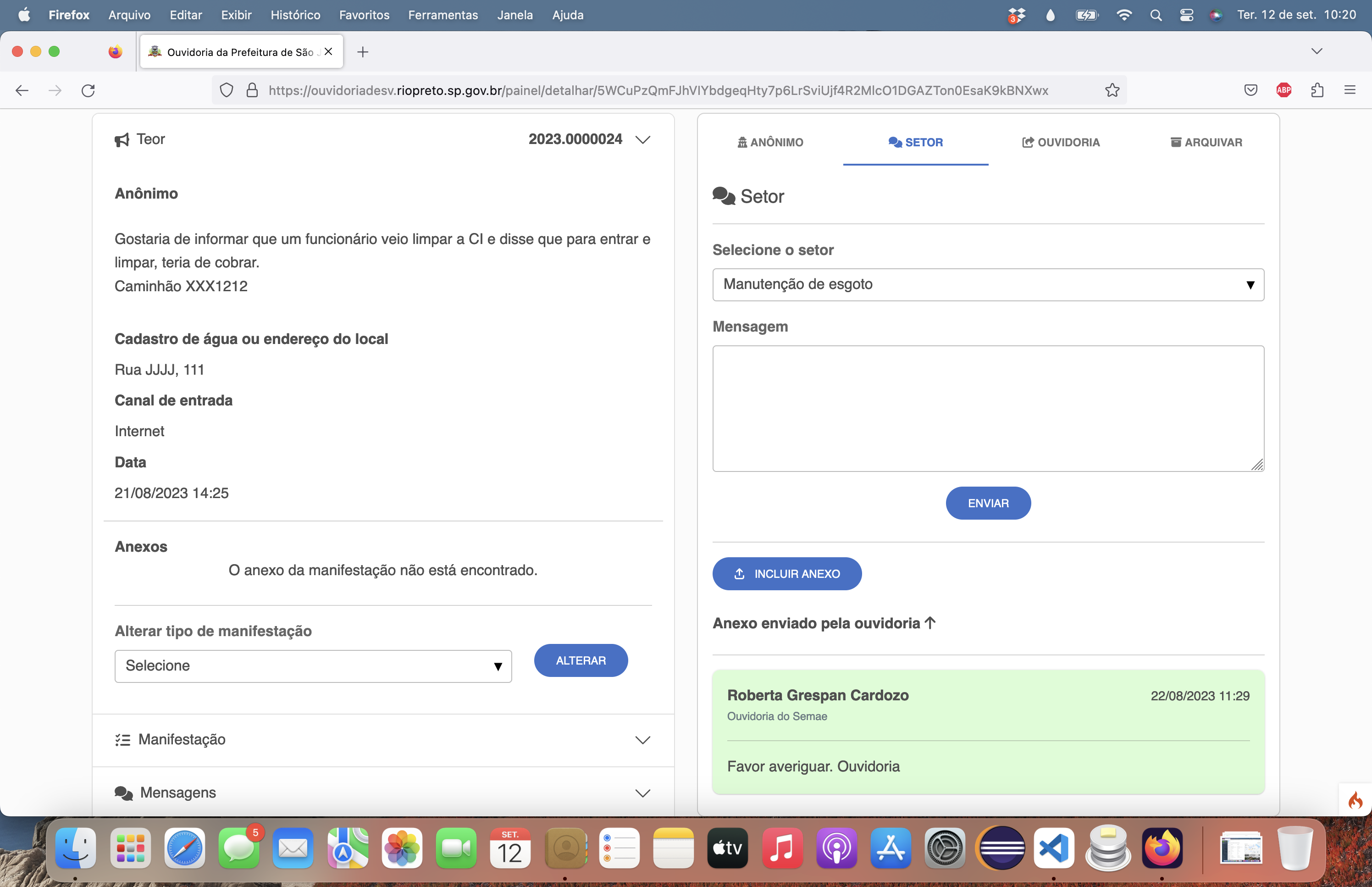The height and width of the screenshot is (887, 1372).
Task: Expand the Manifestação section
Action: click(x=642, y=740)
